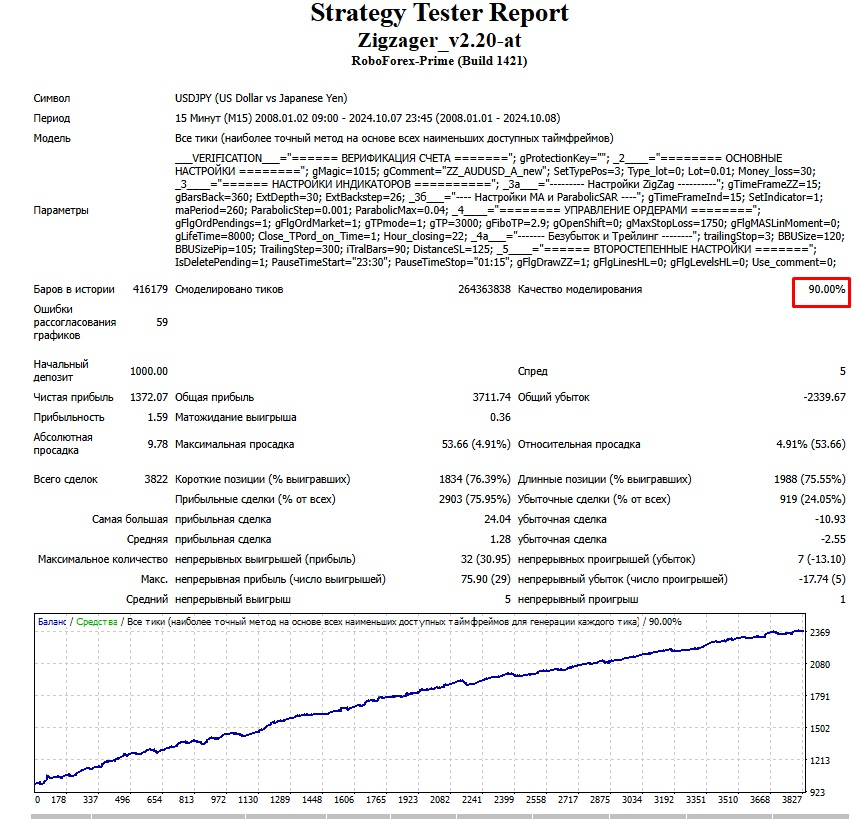852x819 pixels.
Task: Click the "Strategy Tester Report" title
Action: pyautogui.click(x=439, y=14)
